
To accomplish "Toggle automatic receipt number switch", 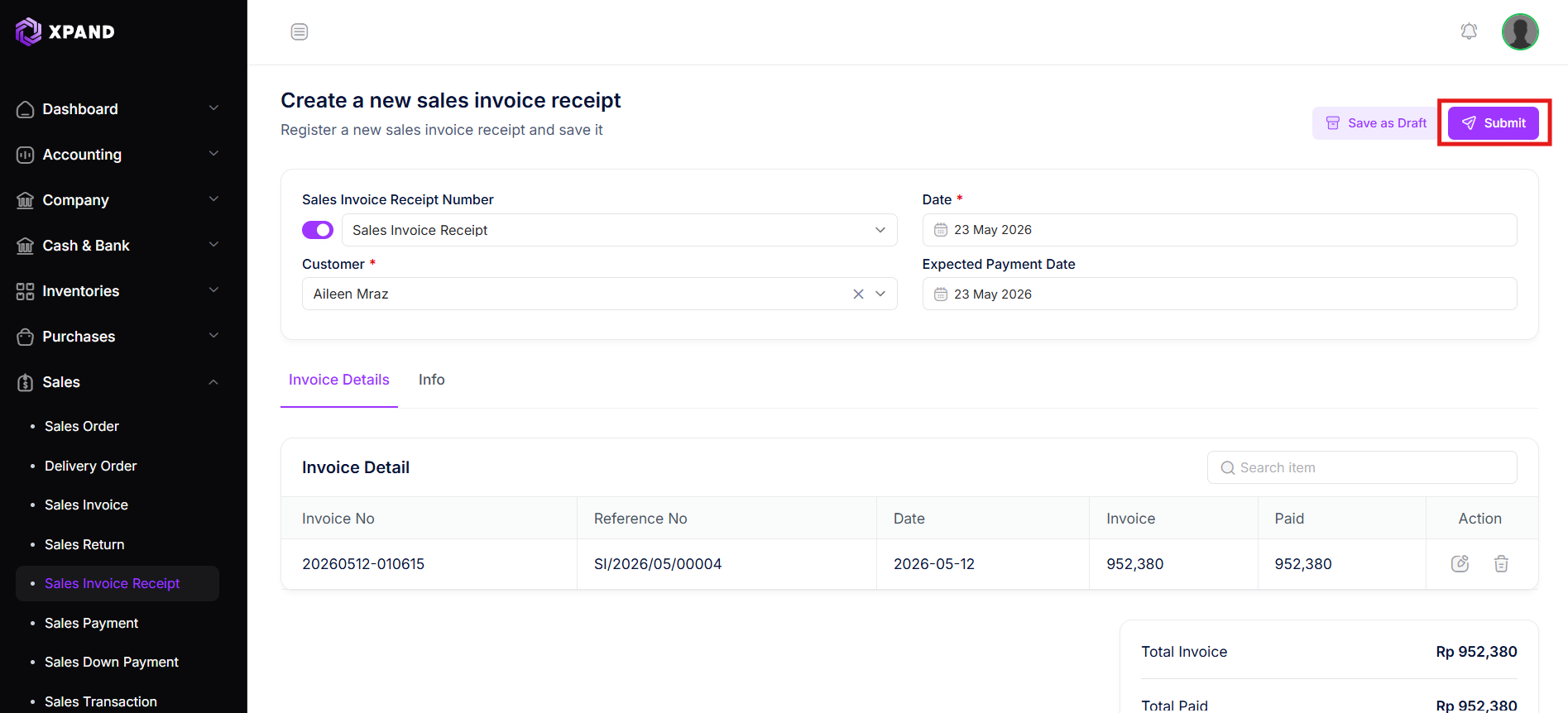I will click(318, 230).
